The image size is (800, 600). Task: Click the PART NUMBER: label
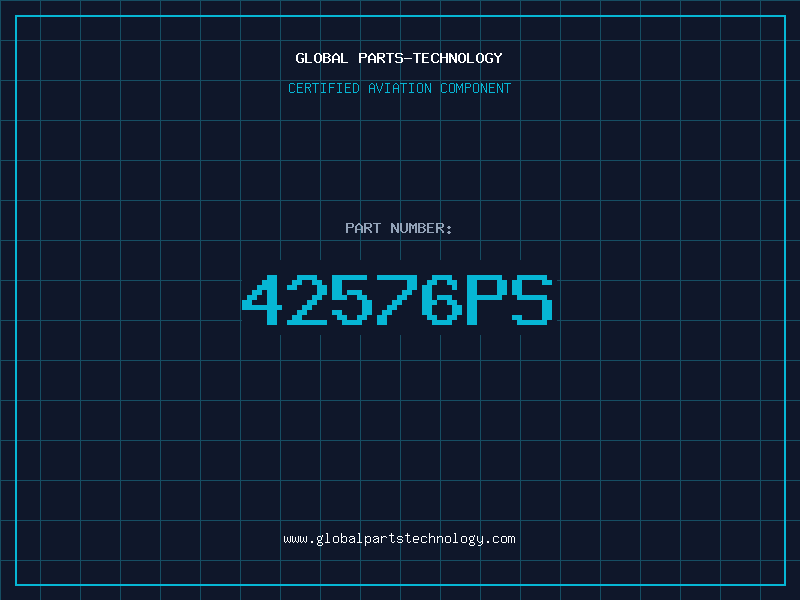(x=398, y=228)
